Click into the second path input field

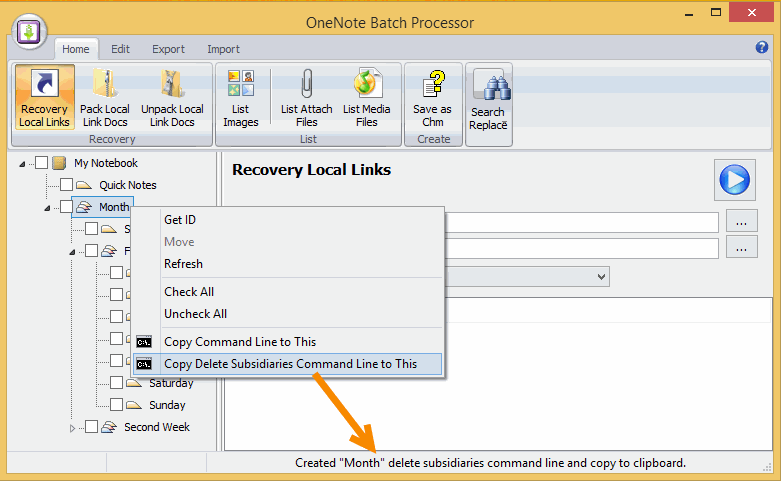[x=582, y=248]
